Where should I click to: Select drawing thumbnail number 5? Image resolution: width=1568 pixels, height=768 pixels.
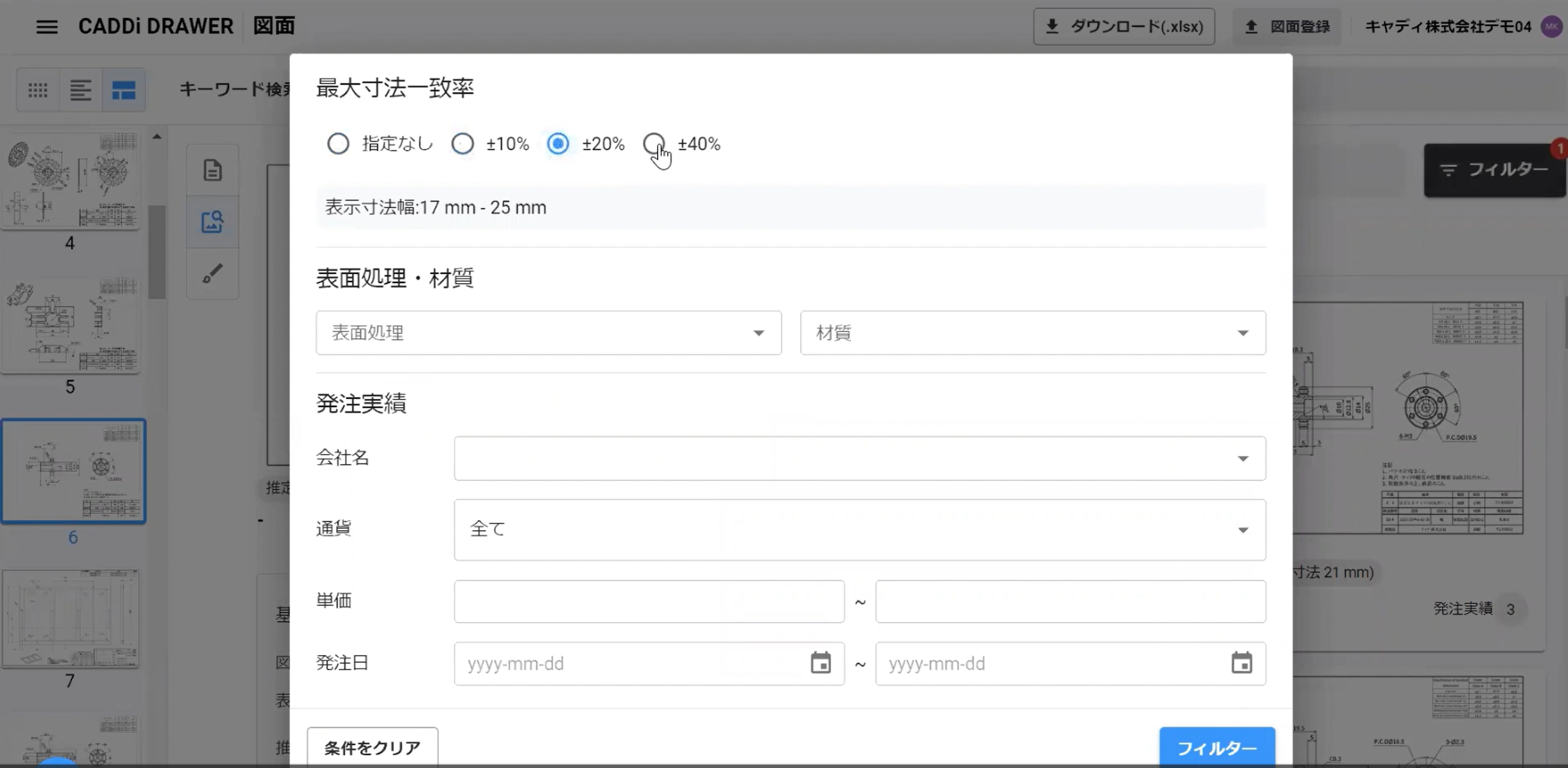[72, 326]
